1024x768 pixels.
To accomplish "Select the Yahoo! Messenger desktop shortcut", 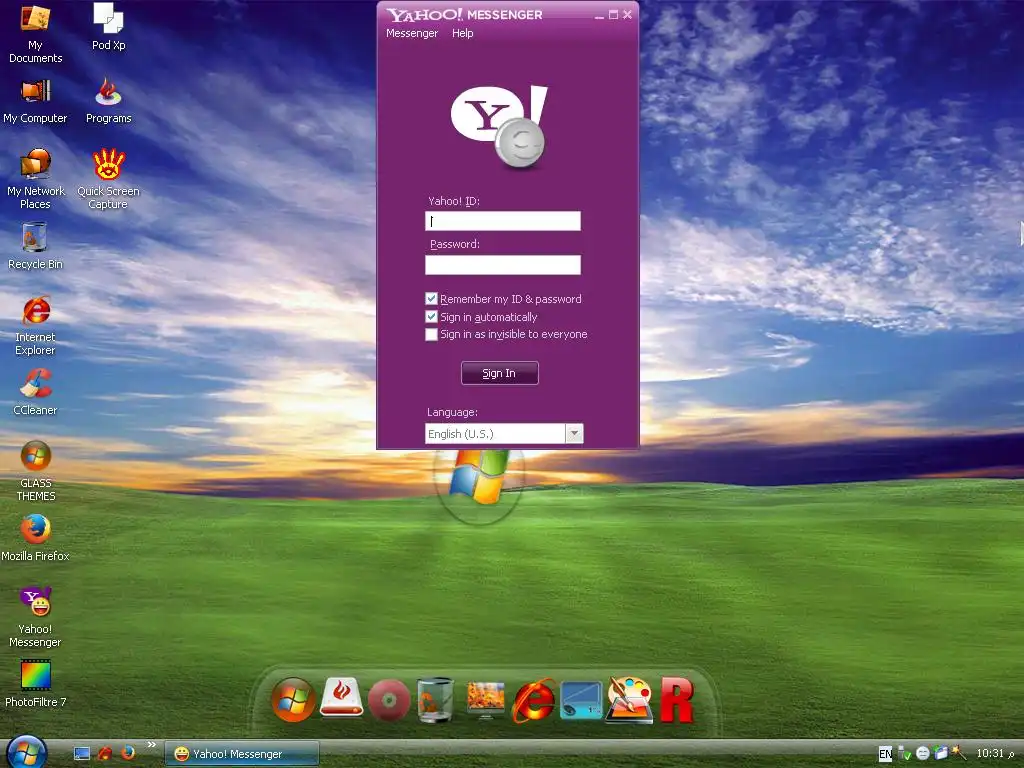I will point(35,617).
